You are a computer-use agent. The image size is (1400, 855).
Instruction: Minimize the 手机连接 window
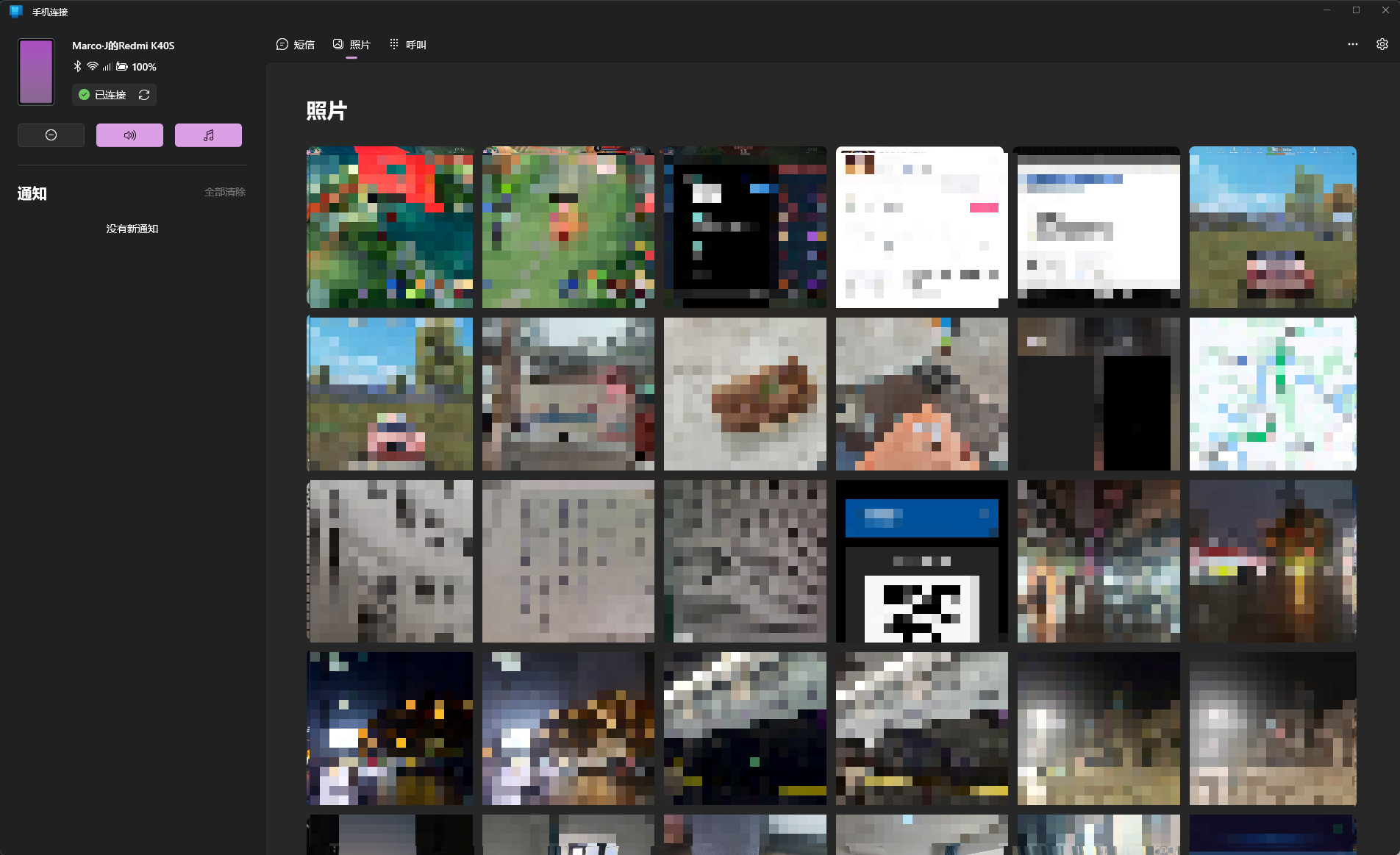1327,10
